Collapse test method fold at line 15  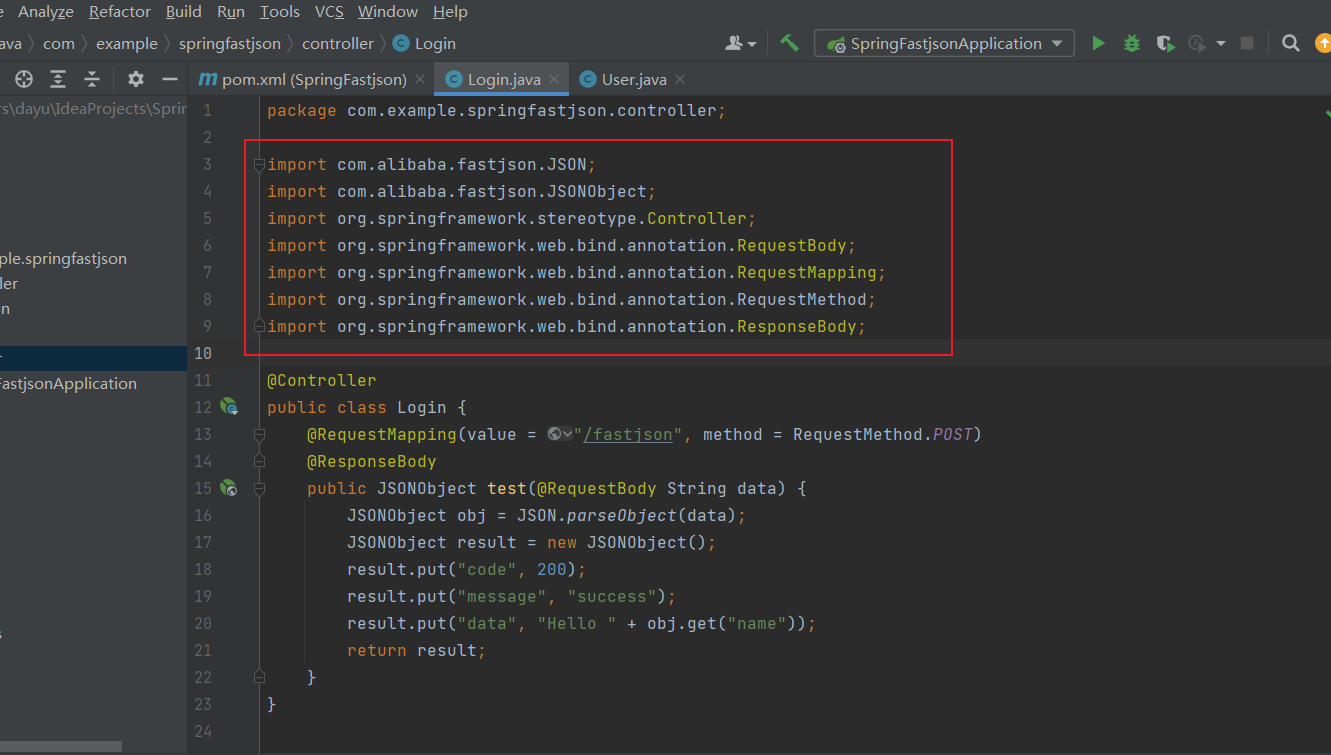click(x=259, y=488)
